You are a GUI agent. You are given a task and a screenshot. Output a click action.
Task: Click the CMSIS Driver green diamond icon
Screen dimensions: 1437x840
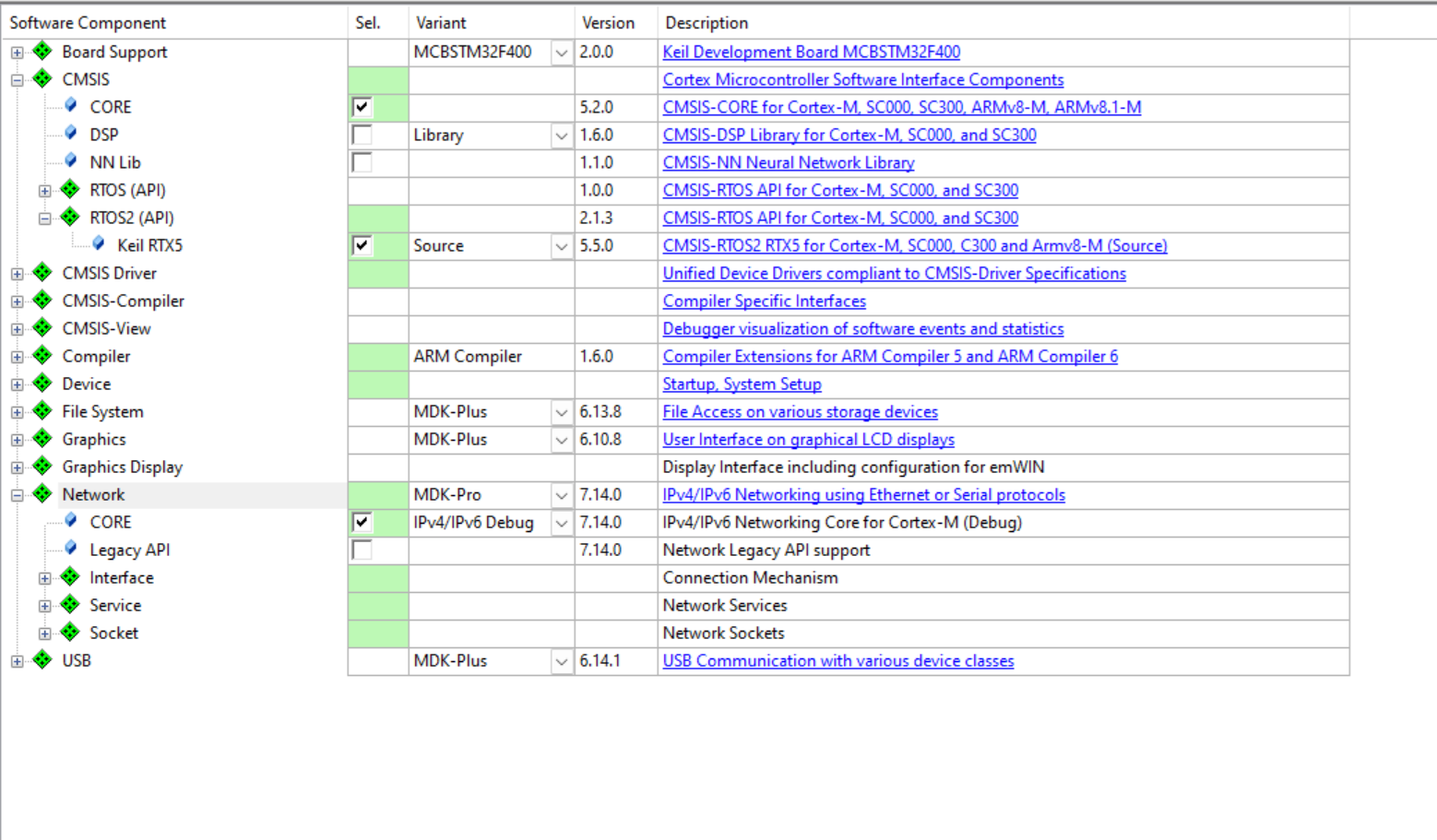[x=42, y=272]
